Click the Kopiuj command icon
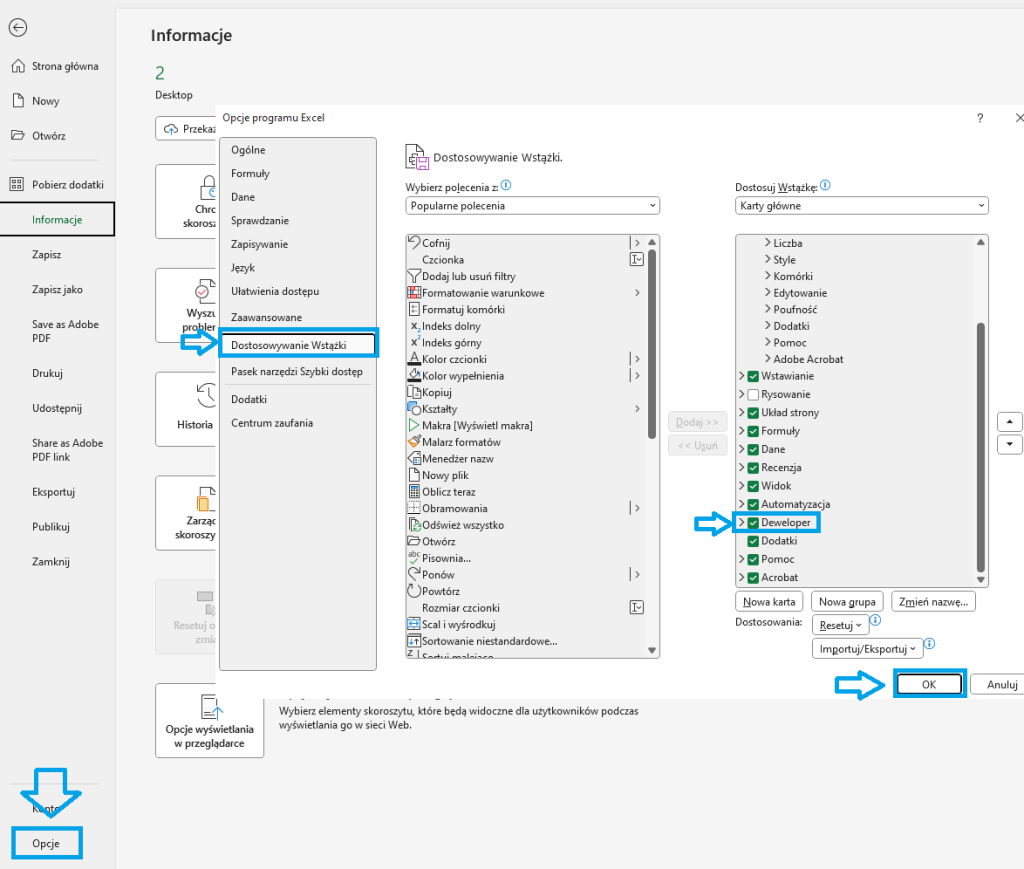This screenshot has width=1024, height=869. (x=414, y=392)
